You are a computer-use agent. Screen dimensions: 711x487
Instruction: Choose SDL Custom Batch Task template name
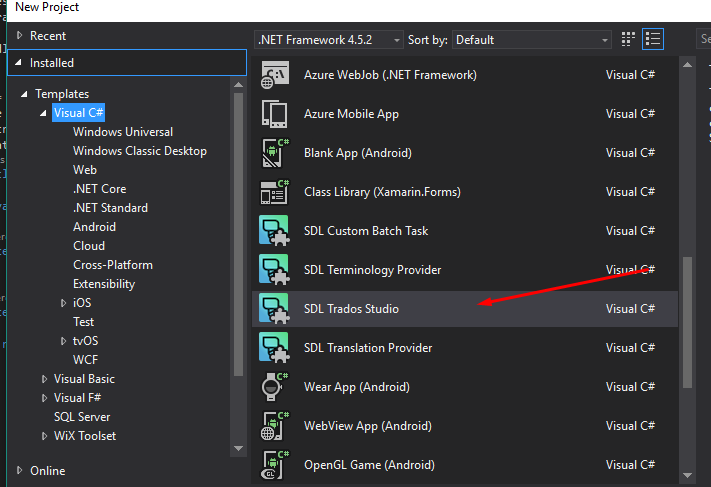(x=366, y=231)
